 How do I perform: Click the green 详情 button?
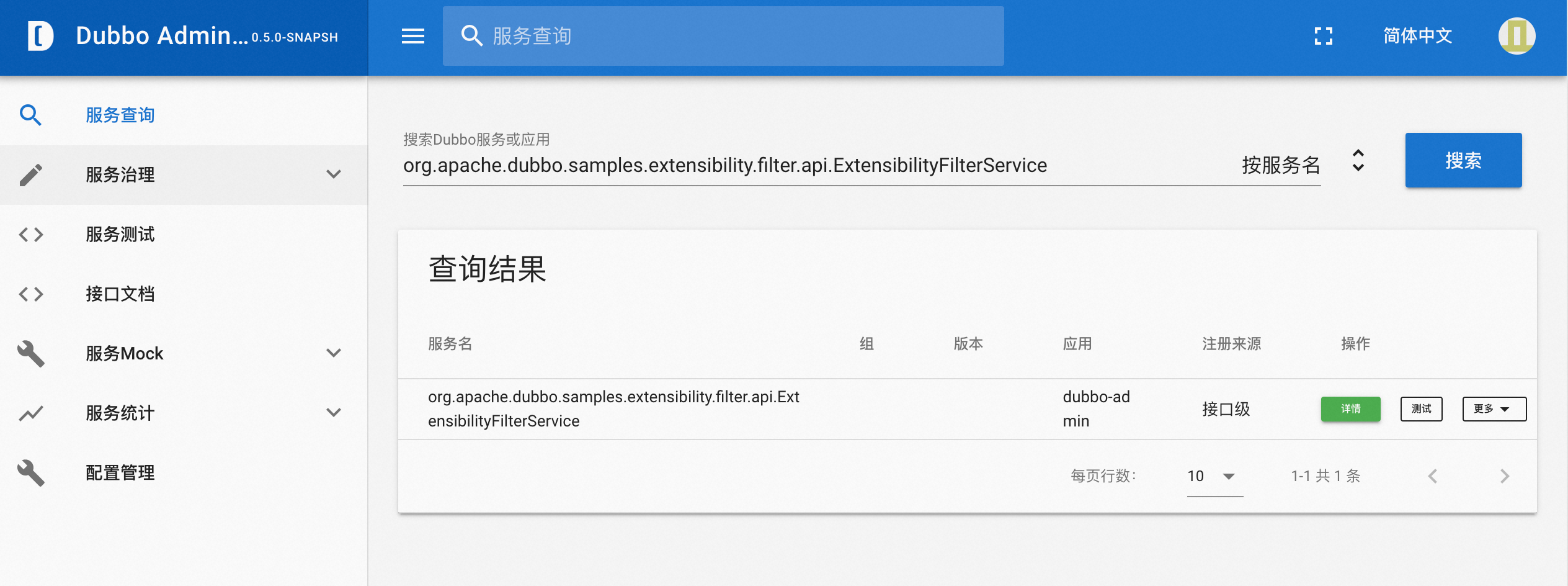[x=1350, y=409]
